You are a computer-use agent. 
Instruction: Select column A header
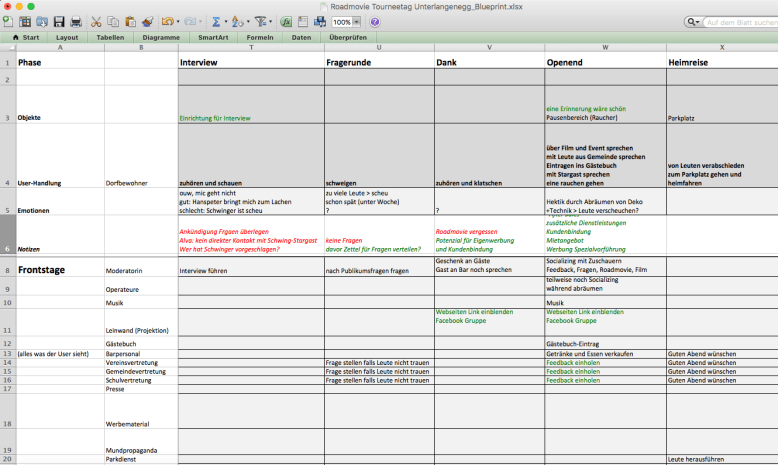point(60,48)
